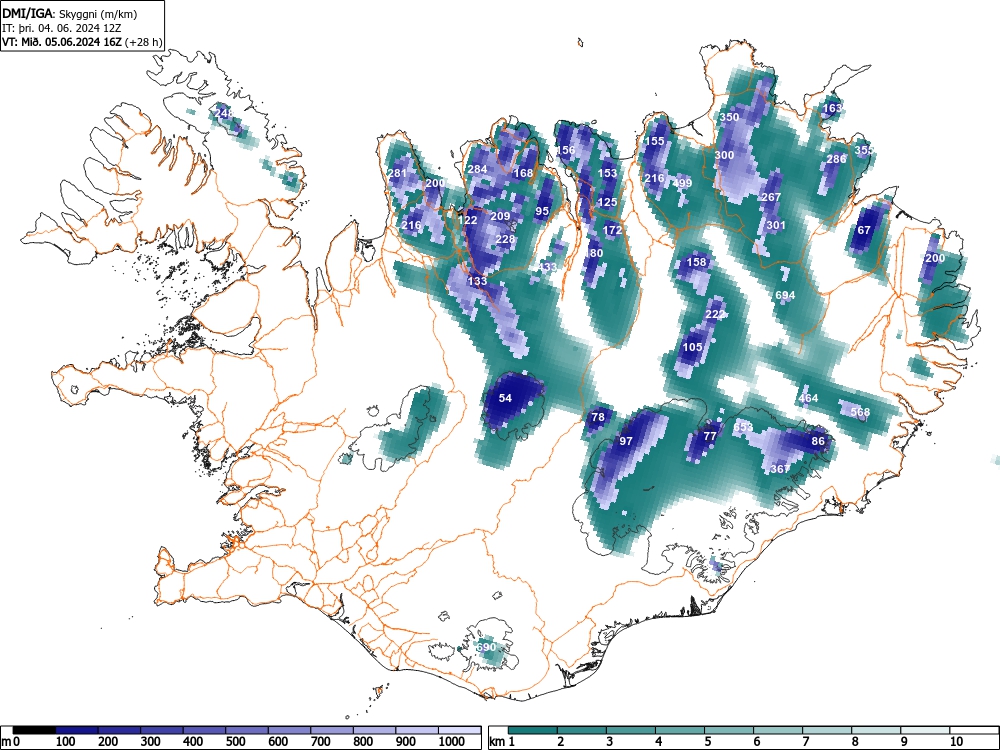Click the 284 value on the map
This screenshot has height=750, width=1000.
[x=477, y=169]
